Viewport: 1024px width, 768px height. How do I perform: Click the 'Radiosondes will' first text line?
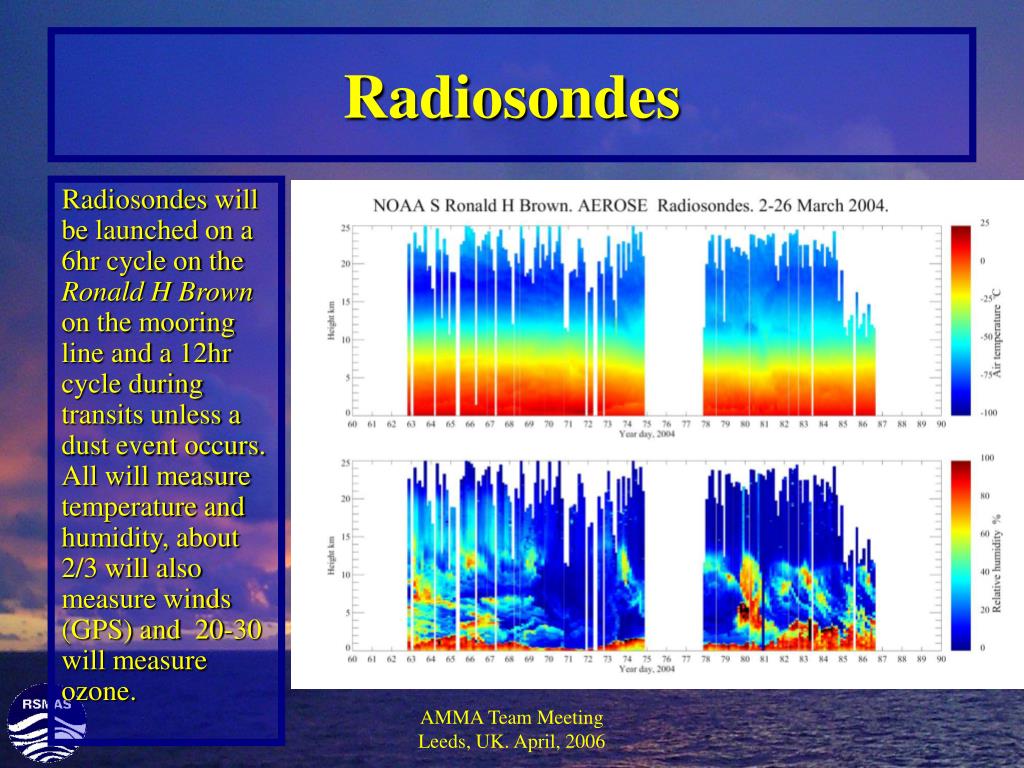[x=160, y=199]
